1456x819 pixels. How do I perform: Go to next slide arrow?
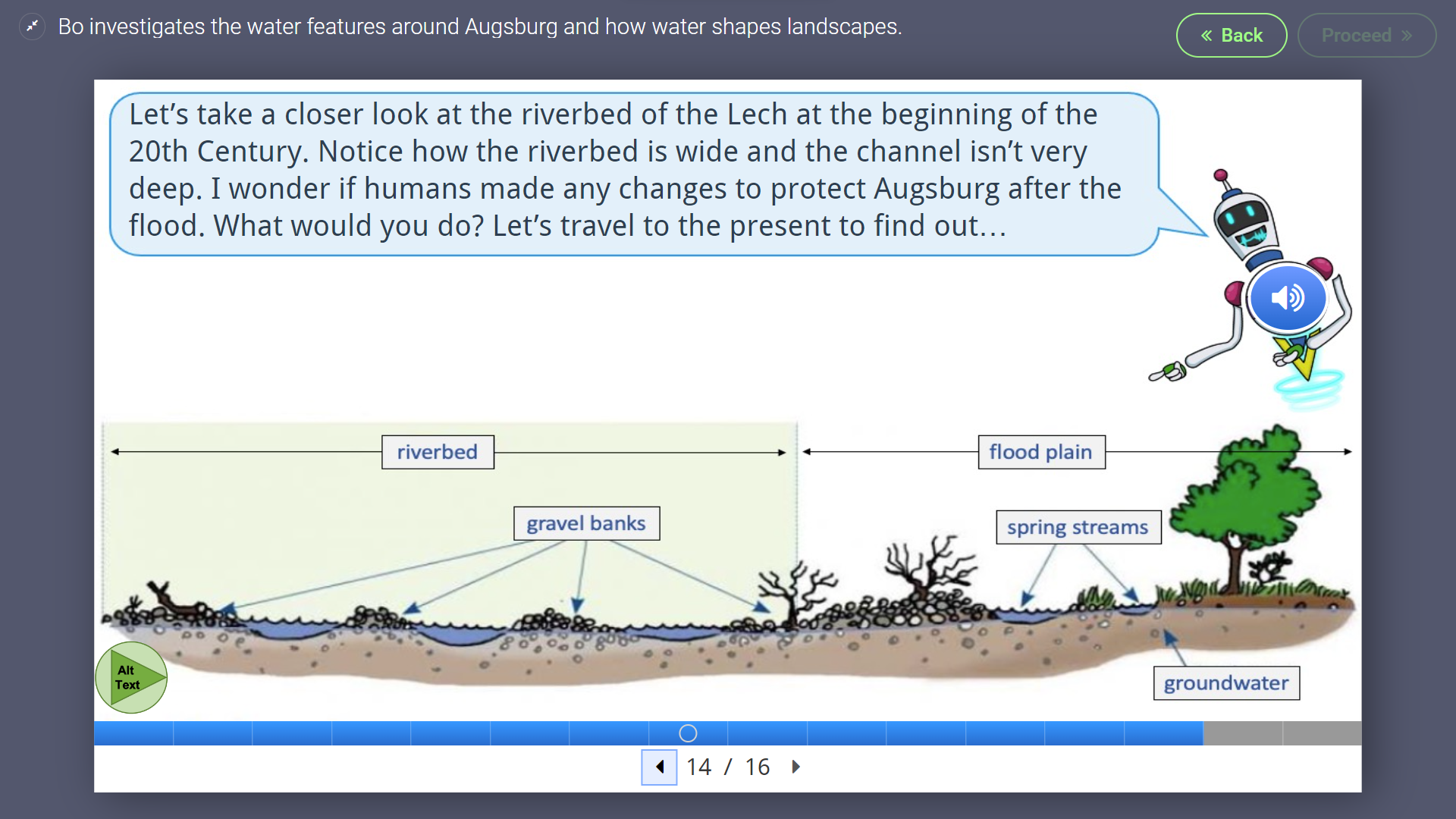[x=795, y=767]
